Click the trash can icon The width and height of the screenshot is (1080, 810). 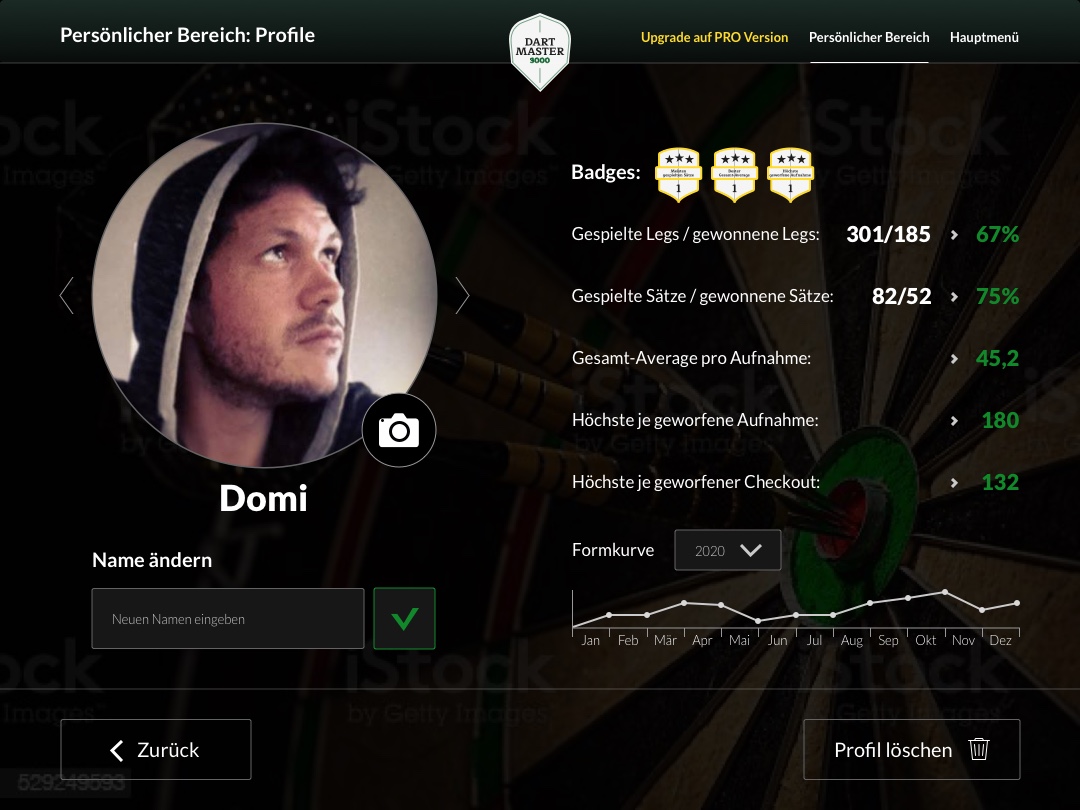pyautogui.click(x=979, y=749)
